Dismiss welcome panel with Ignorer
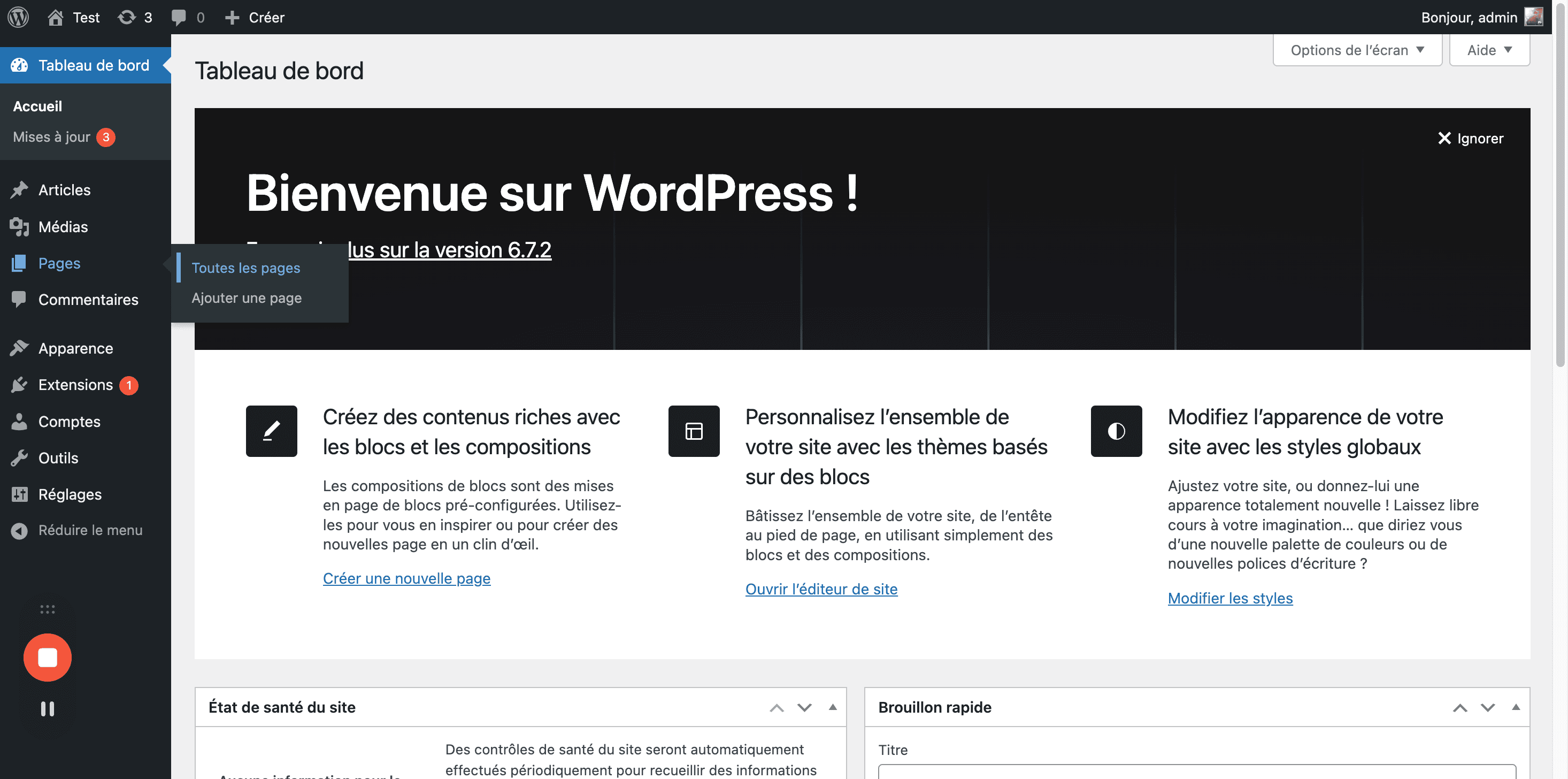1568x779 pixels. pyautogui.click(x=1471, y=138)
